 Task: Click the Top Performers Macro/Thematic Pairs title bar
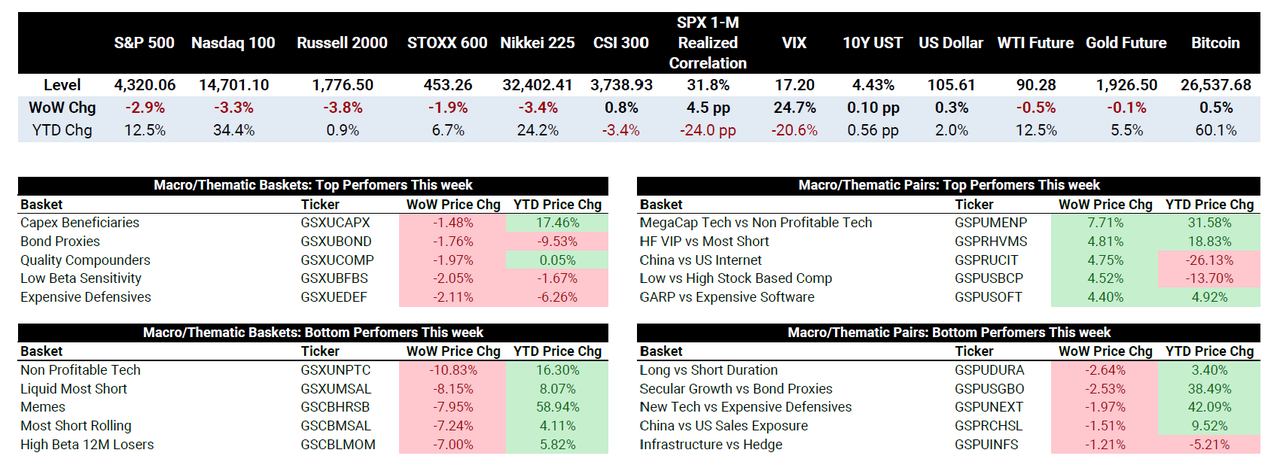pyautogui.click(x=949, y=185)
